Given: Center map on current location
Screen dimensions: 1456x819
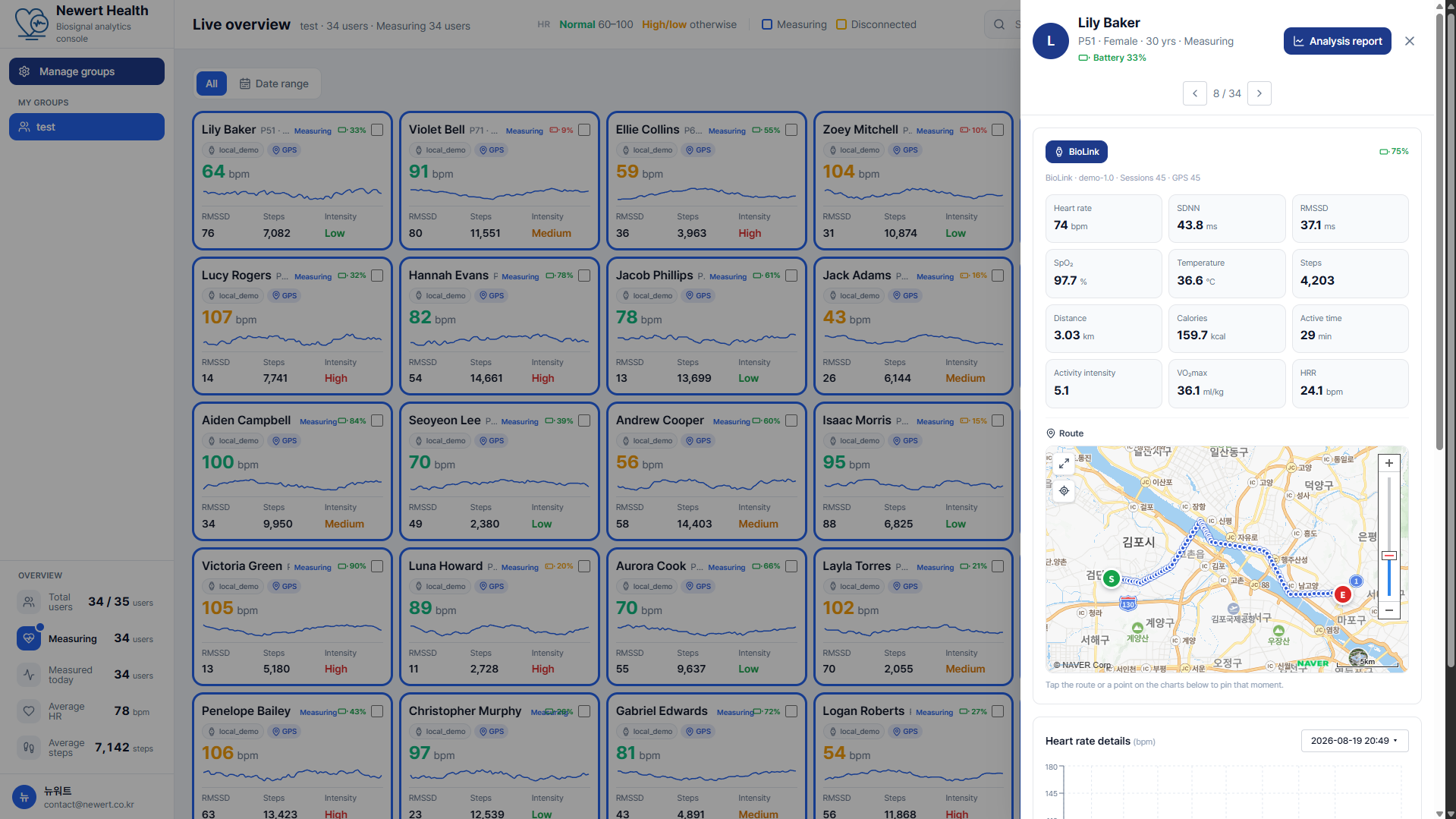Looking at the screenshot, I should [1064, 491].
